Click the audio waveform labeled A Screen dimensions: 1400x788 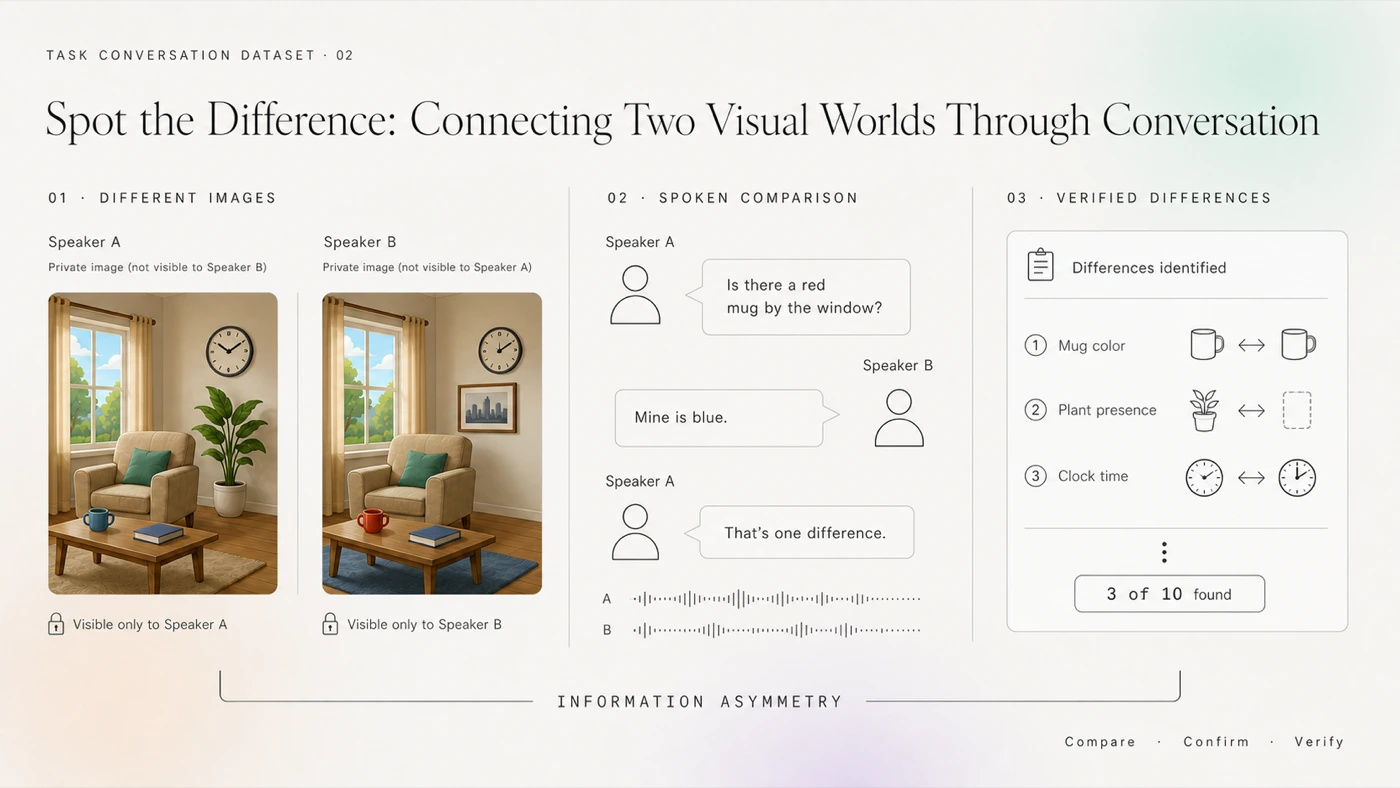coord(776,599)
